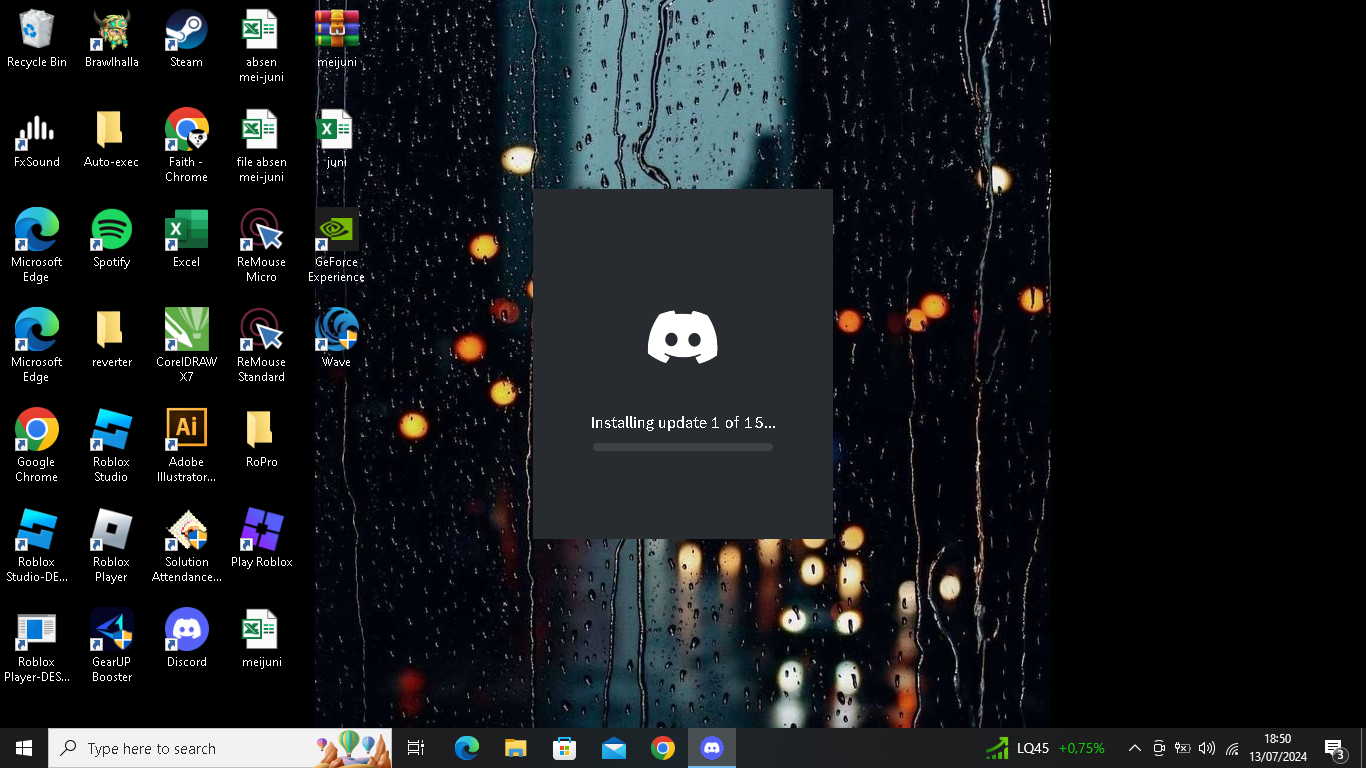Image resolution: width=1366 pixels, height=768 pixels.
Task: Select the 'juni' Excel file icon
Action: pos(337,140)
